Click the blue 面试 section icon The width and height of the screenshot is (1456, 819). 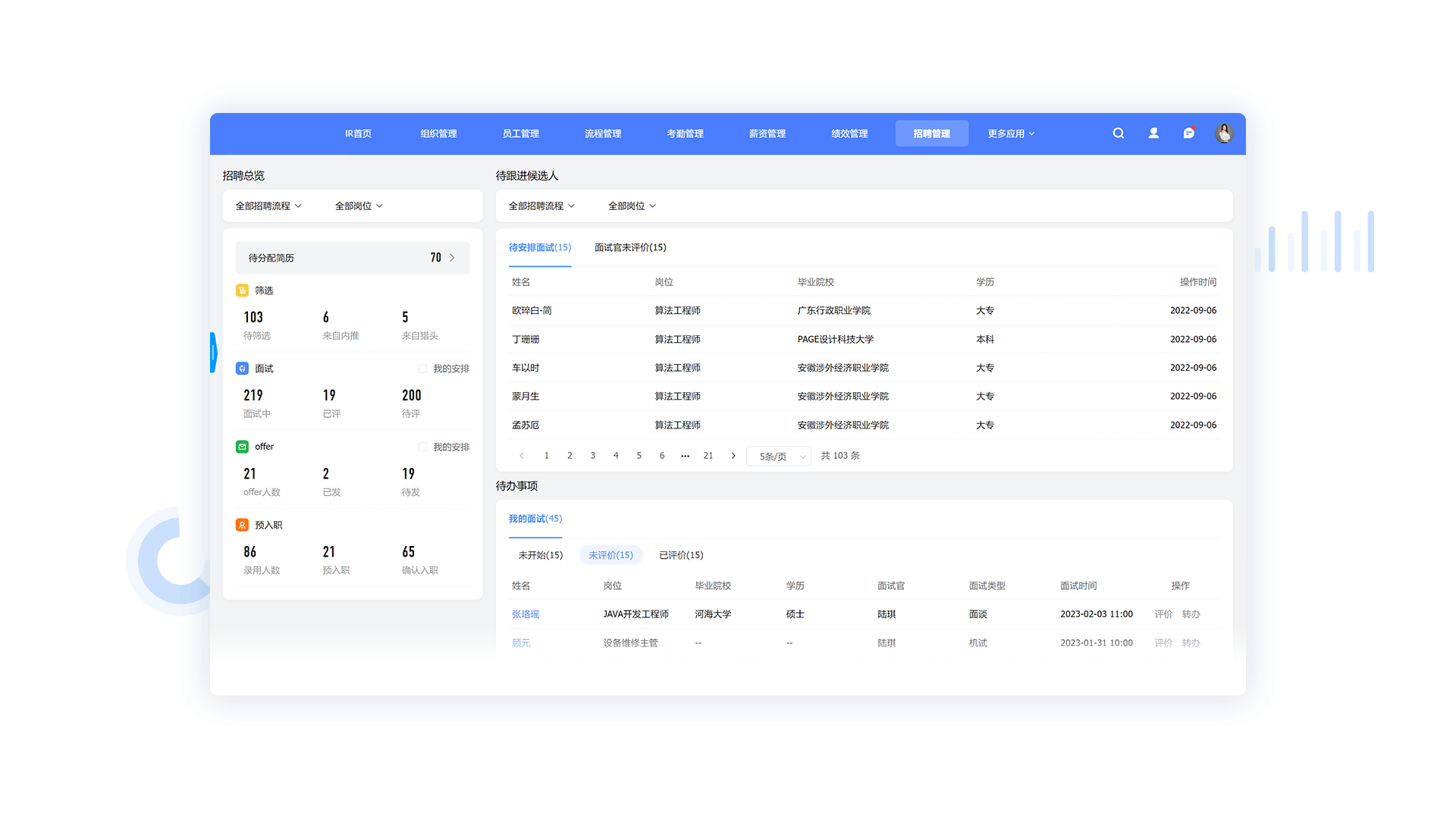pyautogui.click(x=242, y=369)
